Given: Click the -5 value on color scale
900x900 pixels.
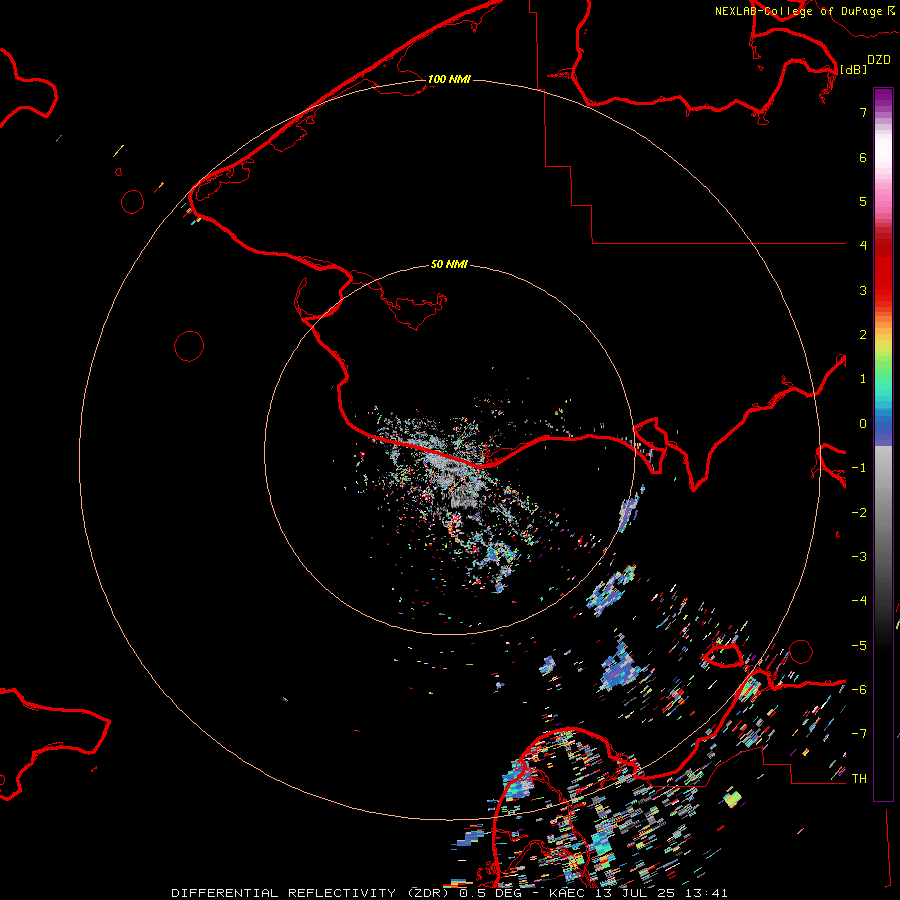Looking at the screenshot, I should (x=859, y=646).
